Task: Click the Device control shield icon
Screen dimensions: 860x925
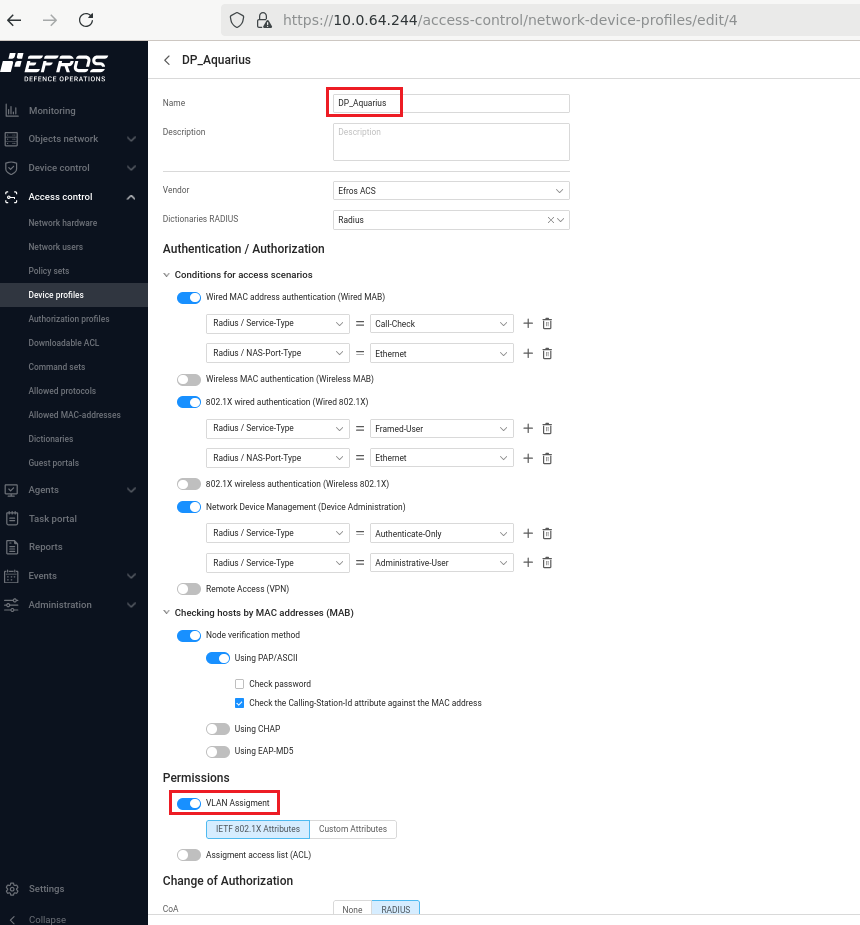Action: click(x=11, y=168)
